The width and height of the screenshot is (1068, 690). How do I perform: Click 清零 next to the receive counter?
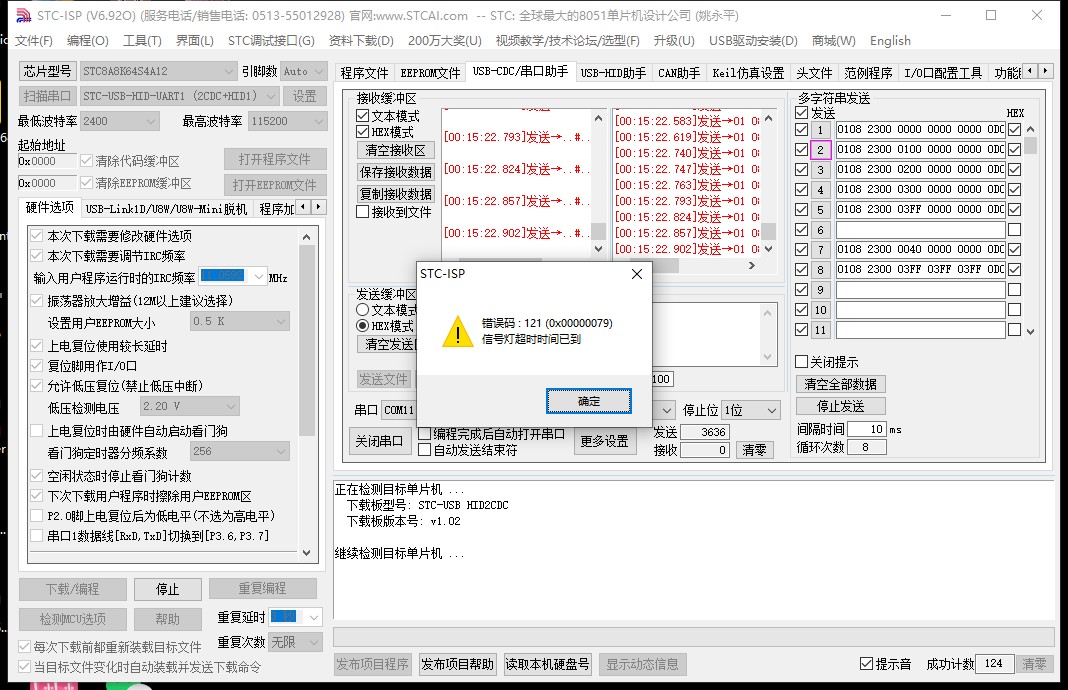click(754, 450)
